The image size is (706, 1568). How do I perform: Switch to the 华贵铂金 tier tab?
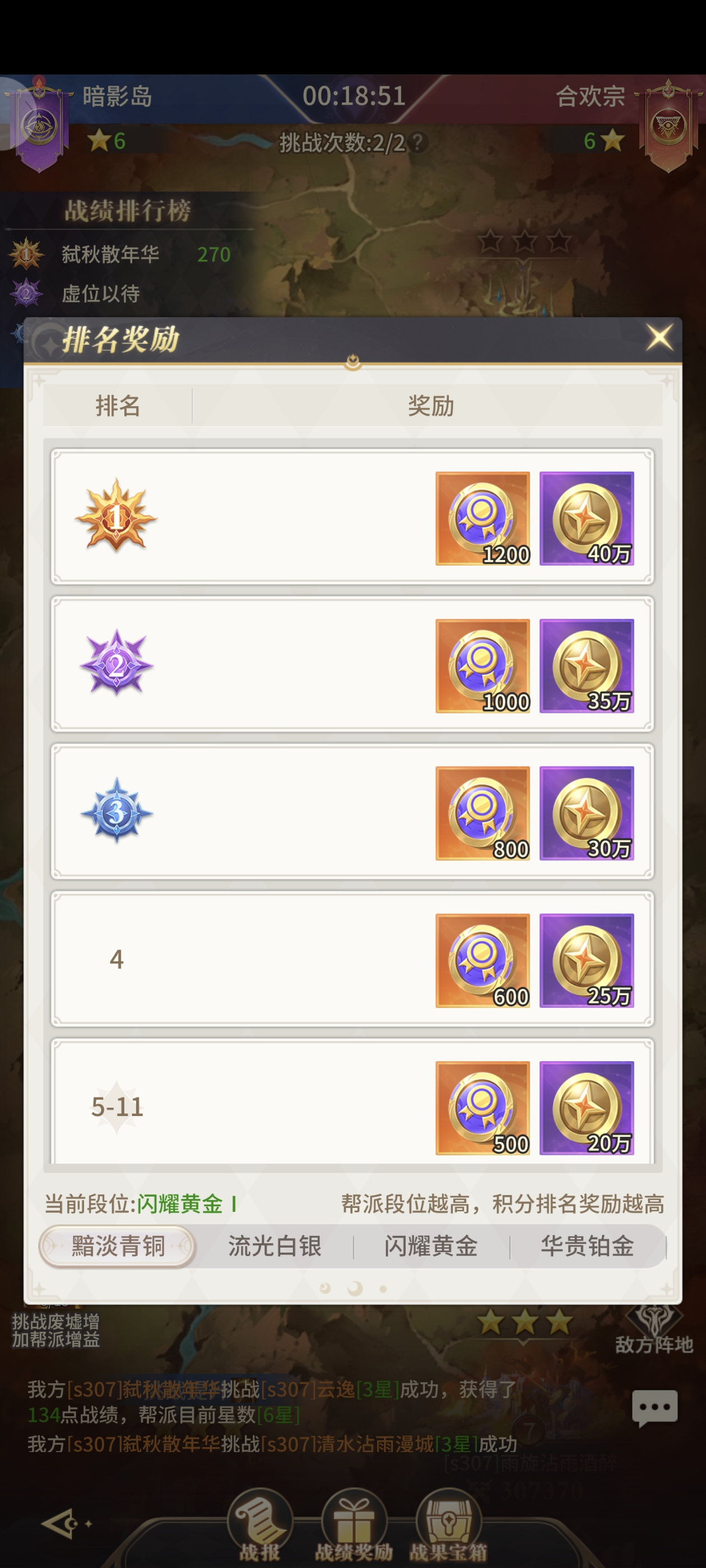(x=587, y=1246)
